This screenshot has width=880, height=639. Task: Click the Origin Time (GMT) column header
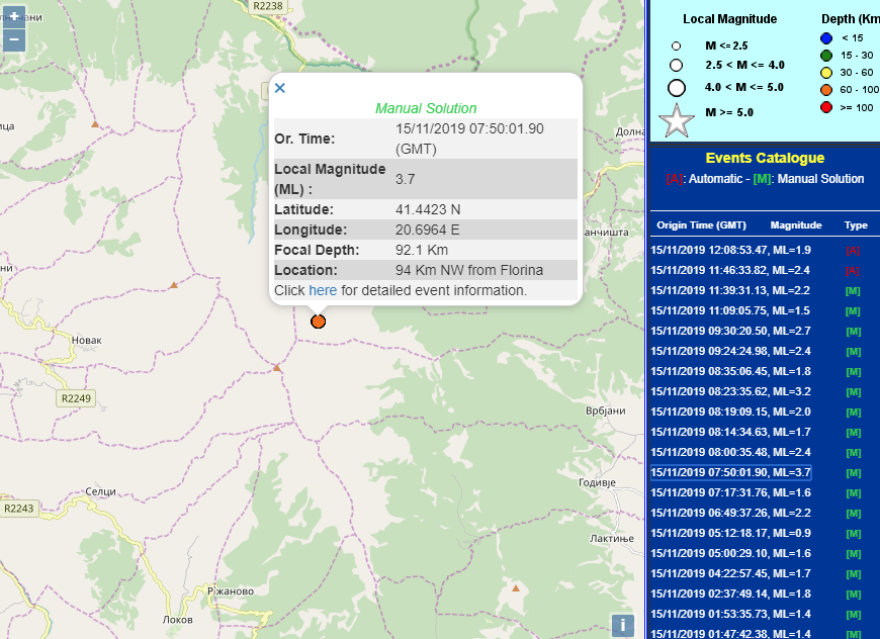point(701,225)
